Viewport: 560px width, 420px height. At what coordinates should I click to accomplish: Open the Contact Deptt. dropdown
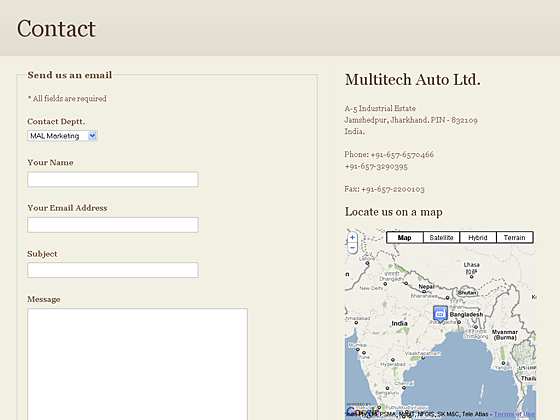coord(62,136)
